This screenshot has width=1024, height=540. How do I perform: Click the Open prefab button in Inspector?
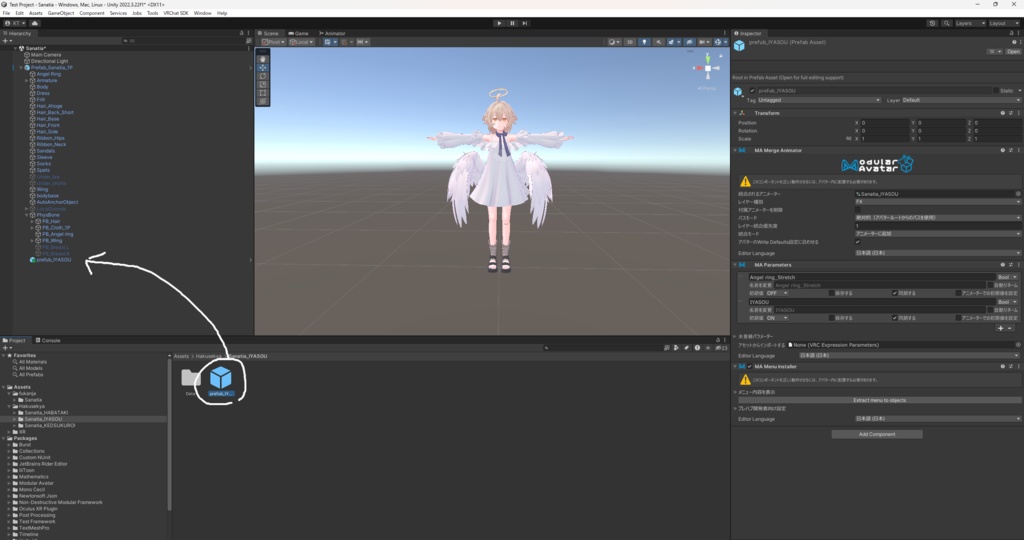1013,52
